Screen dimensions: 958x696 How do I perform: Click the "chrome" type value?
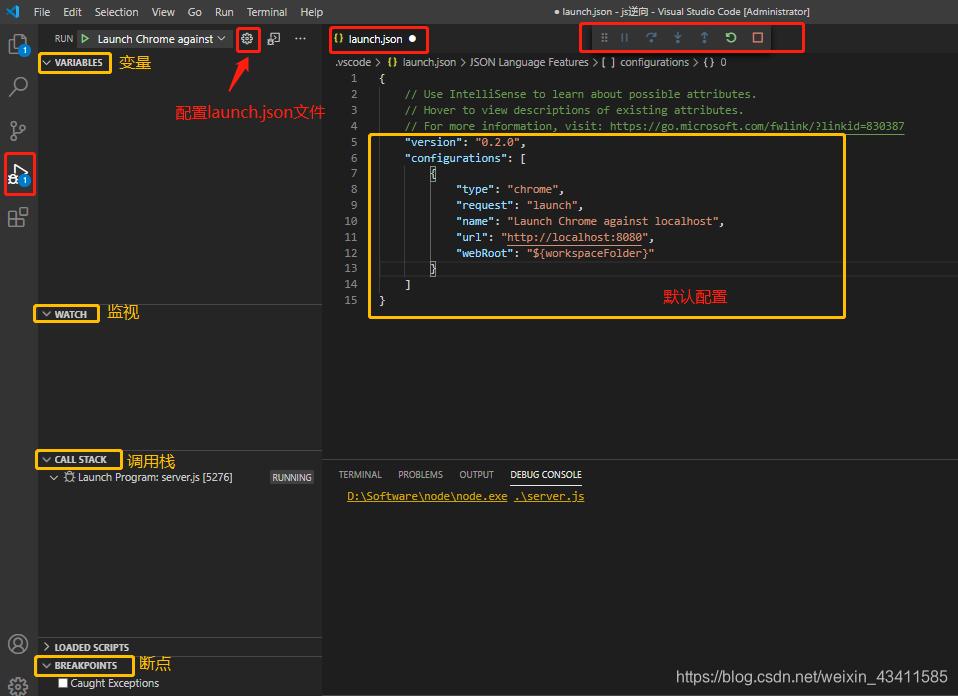tap(532, 189)
